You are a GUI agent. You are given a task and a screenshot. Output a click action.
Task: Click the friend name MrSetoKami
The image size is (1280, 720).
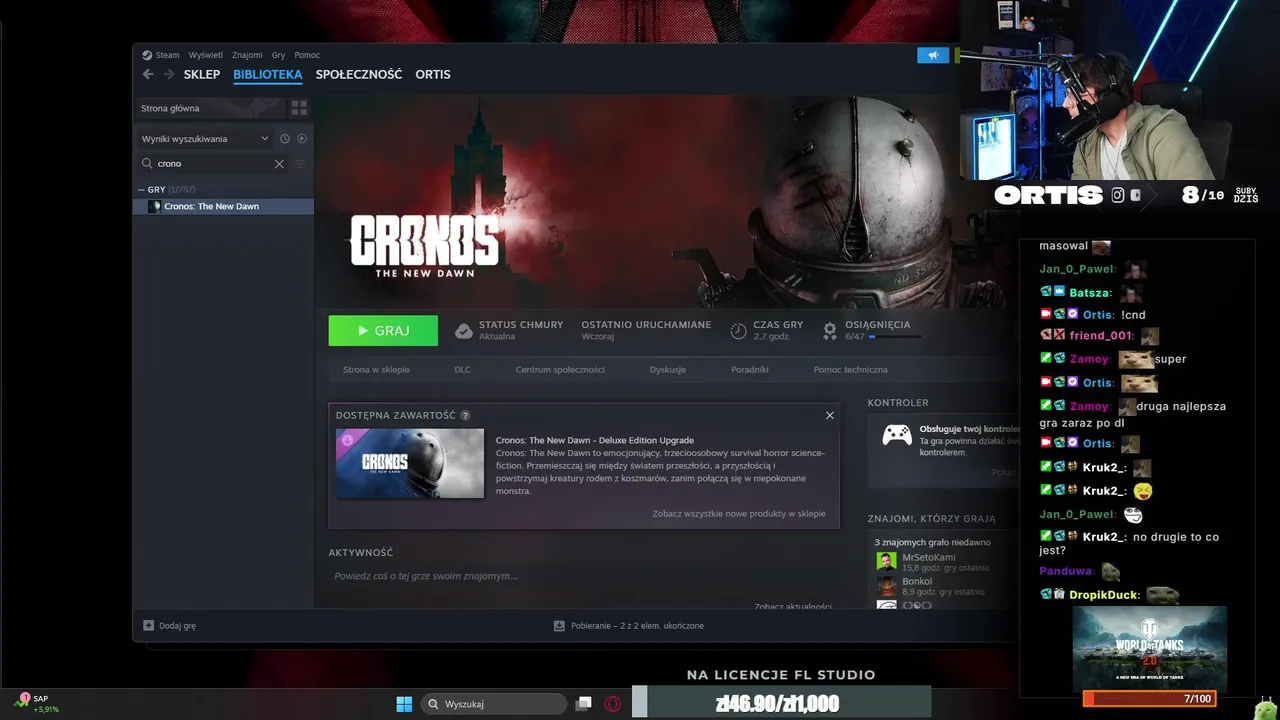(x=929, y=557)
